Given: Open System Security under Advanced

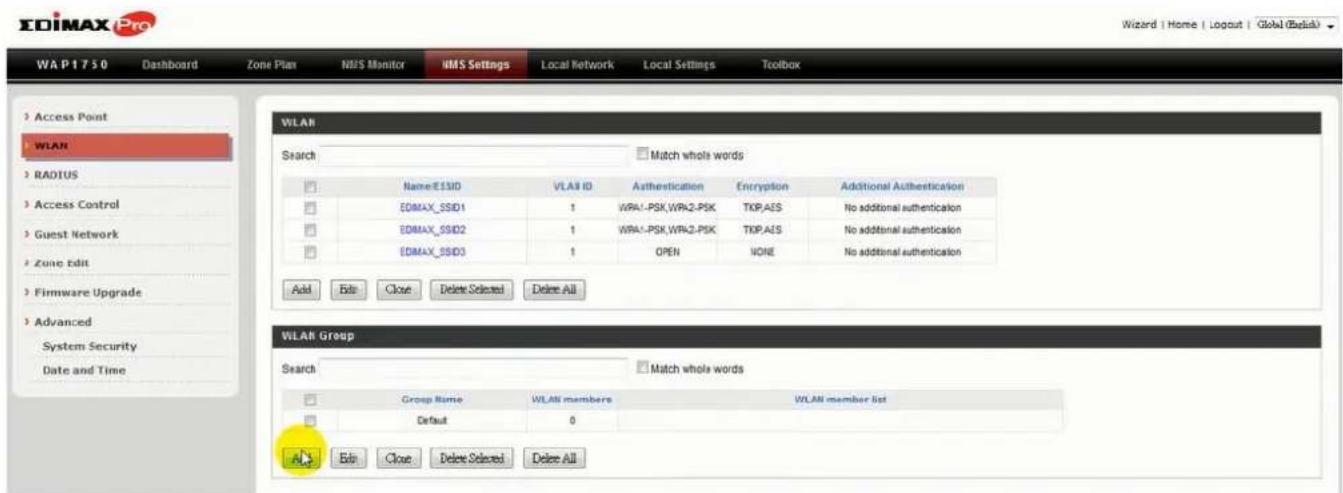Looking at the screenshot, I should 89,346.
